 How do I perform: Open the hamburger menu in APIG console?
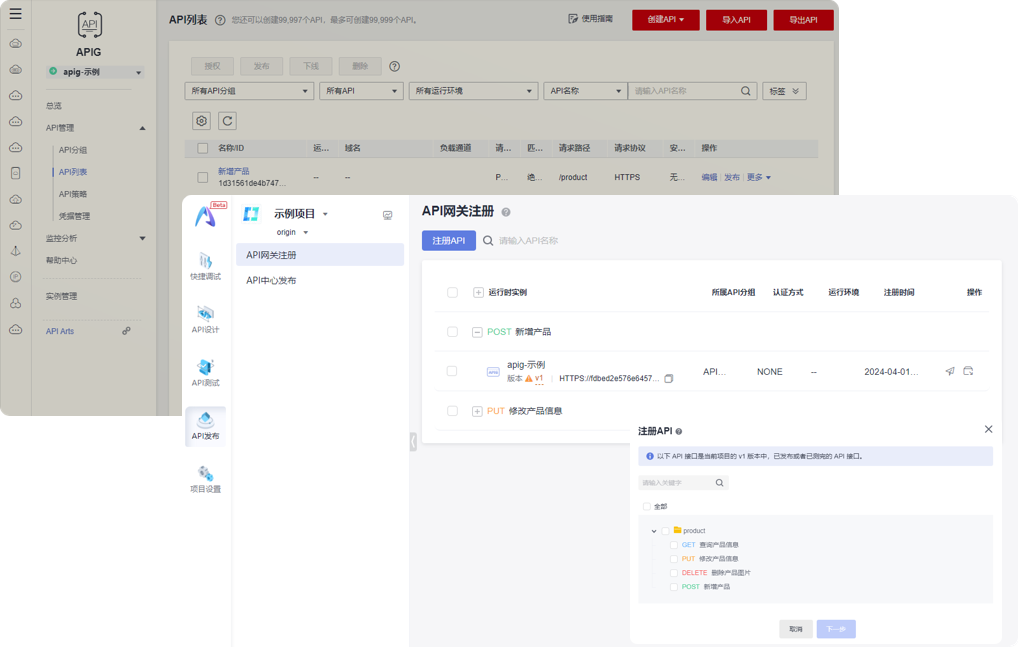point(16,14)
